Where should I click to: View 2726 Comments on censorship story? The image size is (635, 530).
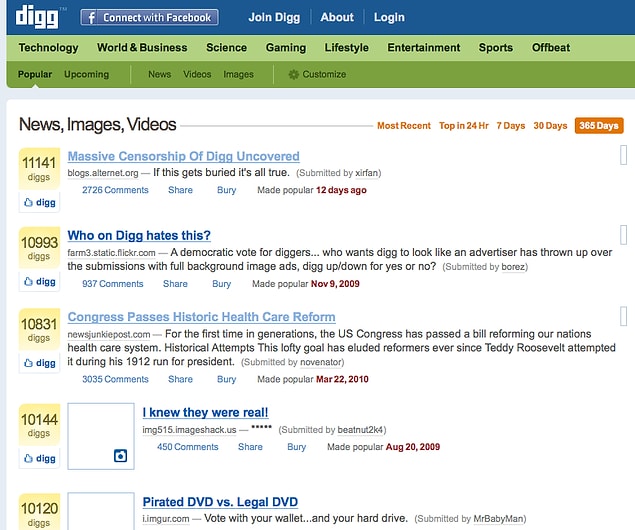coord(115,190)
